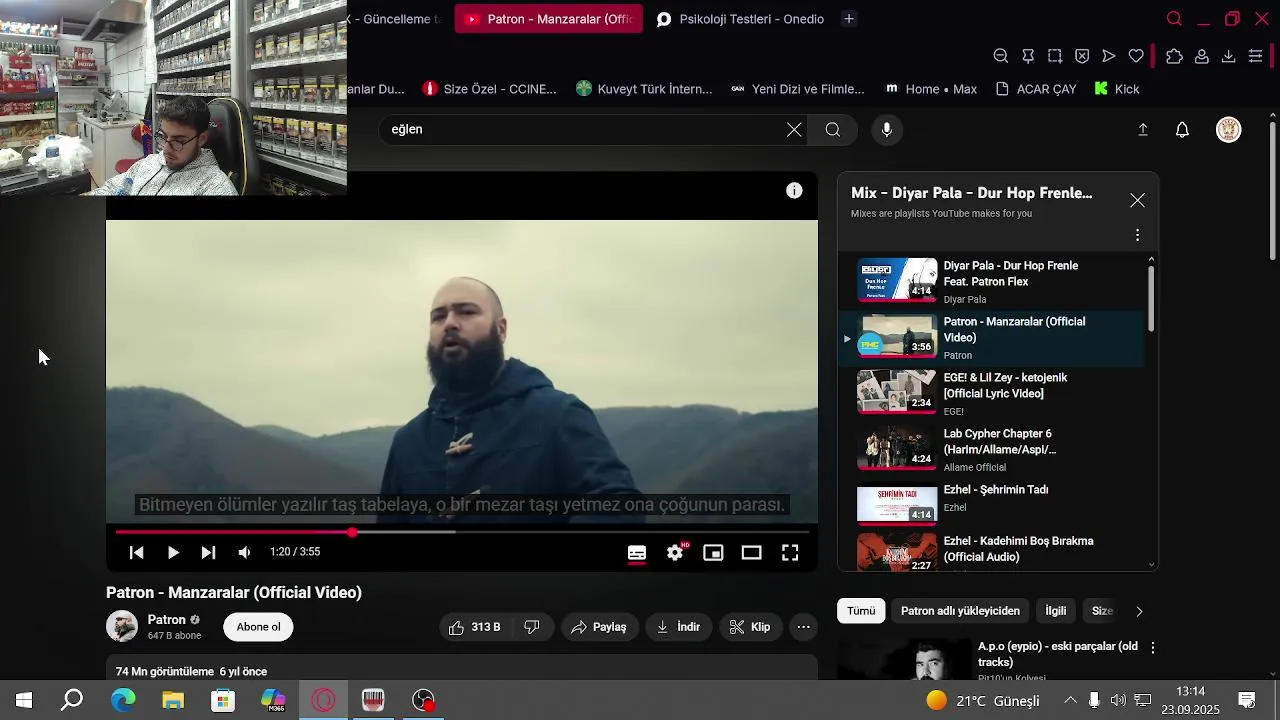Screen dimensions: 1280x720
Task: Switch to Psikoloji Testleri Onedio tab
Action: tap(741, 19)
